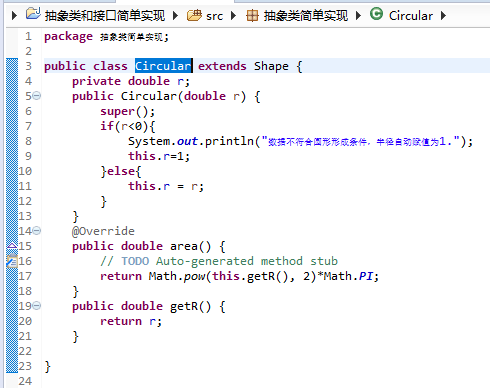Click the @Override annotation

tap(103, 231)
